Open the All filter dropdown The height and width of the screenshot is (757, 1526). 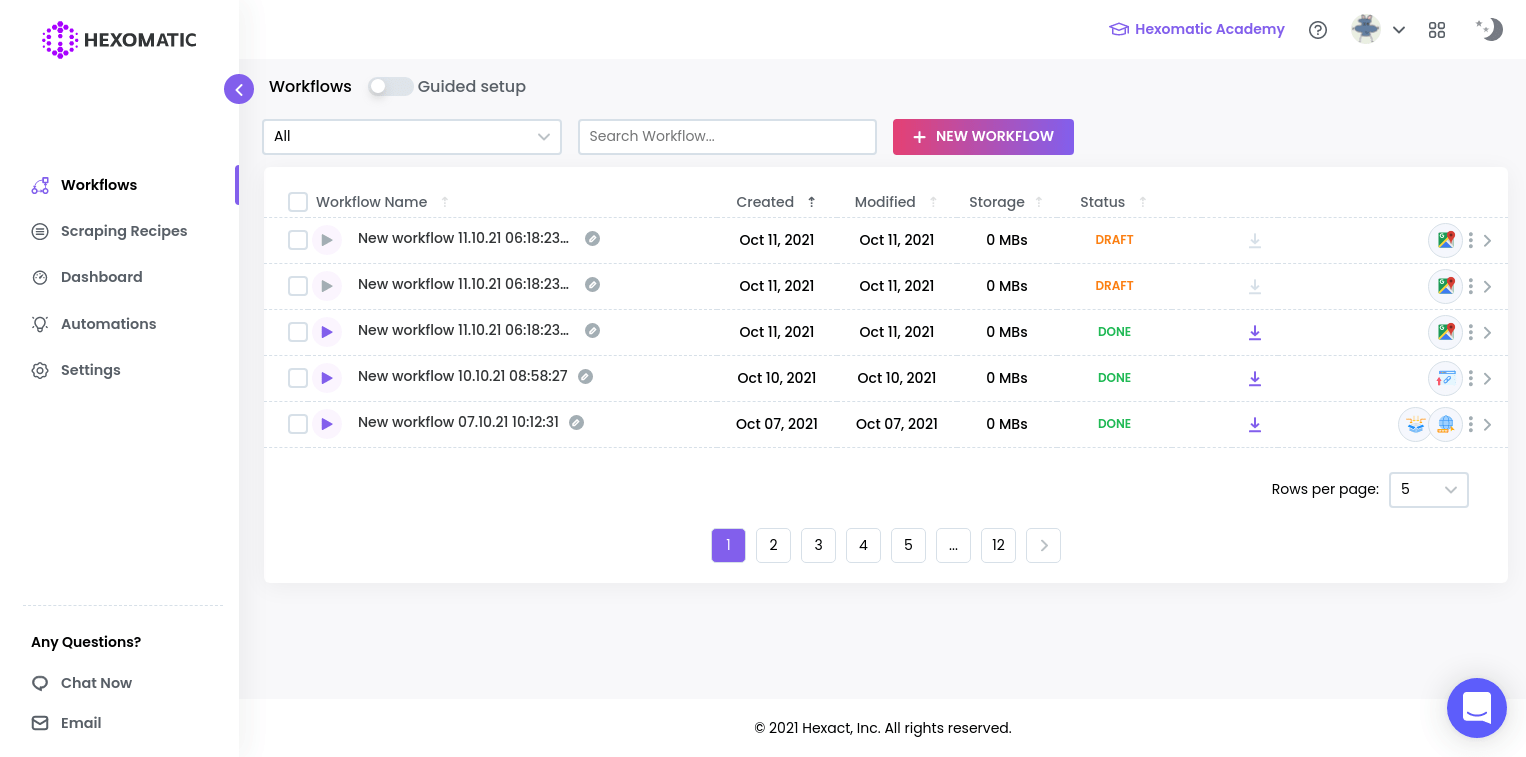[411, 137]
